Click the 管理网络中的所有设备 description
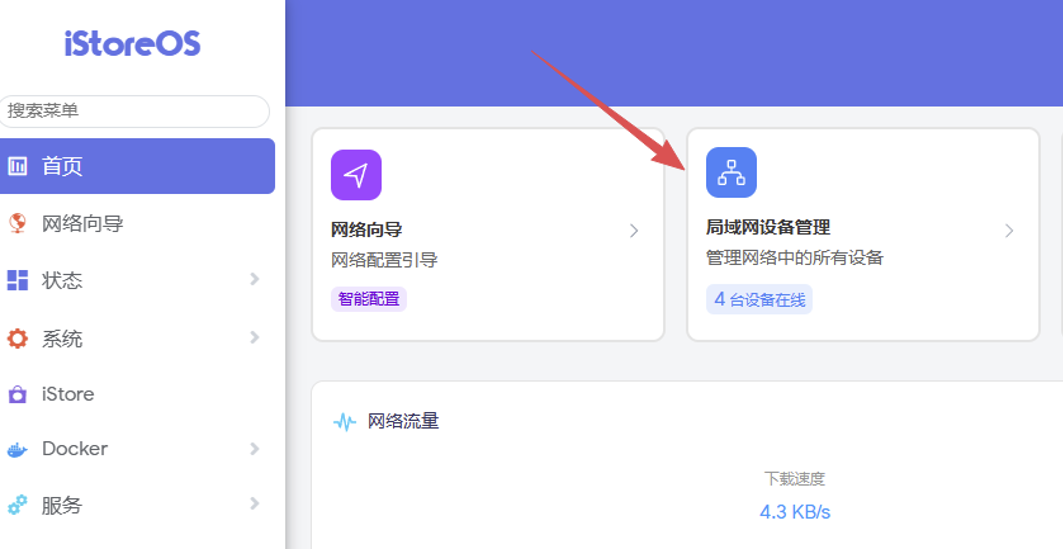The image size is (1063, 549). tap(795, 258)
